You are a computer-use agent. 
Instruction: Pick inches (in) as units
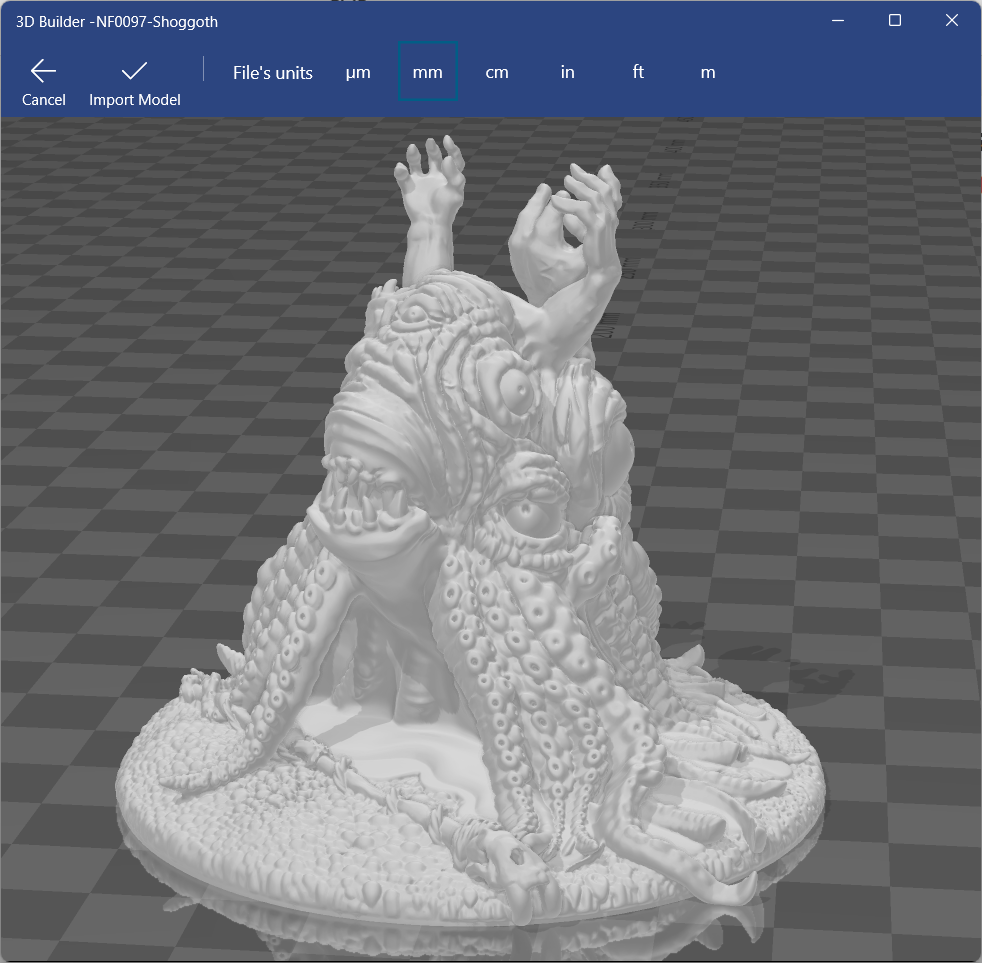click(x=567, y=72)
